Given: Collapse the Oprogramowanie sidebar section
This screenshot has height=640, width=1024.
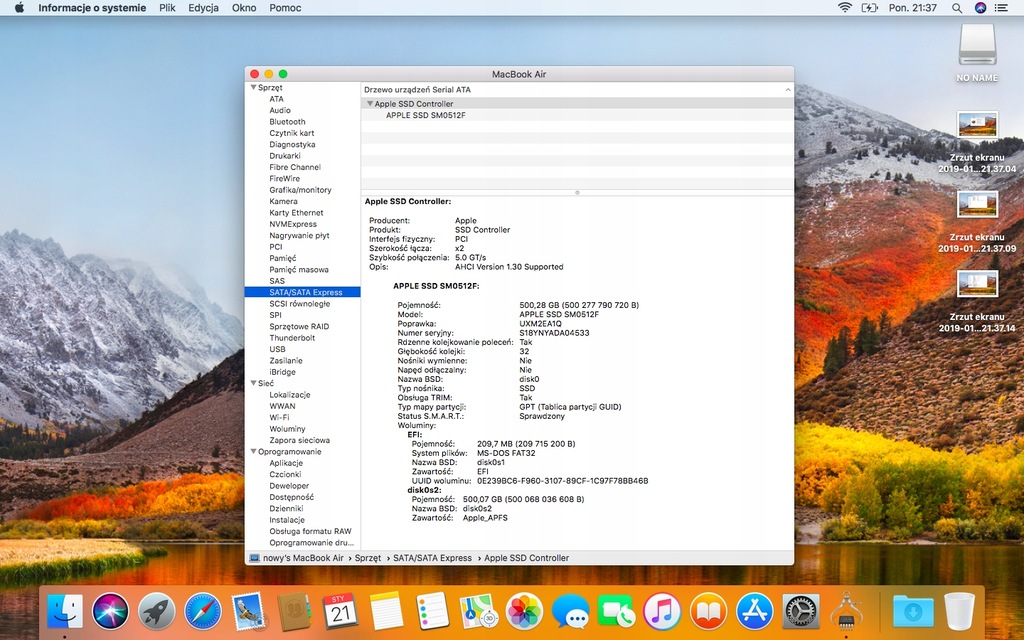Looking at the screenshot, I should [x=253, y=451].
